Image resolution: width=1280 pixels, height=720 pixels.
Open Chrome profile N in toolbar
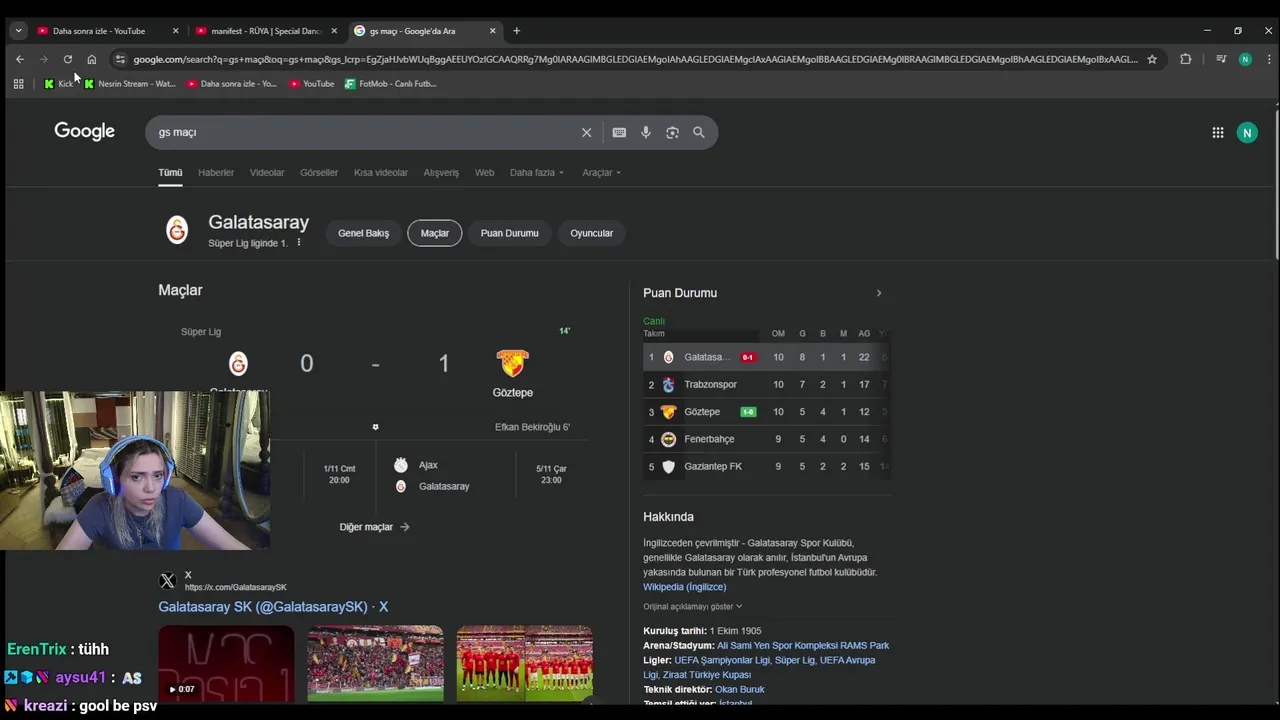[x=1245, y=59]
